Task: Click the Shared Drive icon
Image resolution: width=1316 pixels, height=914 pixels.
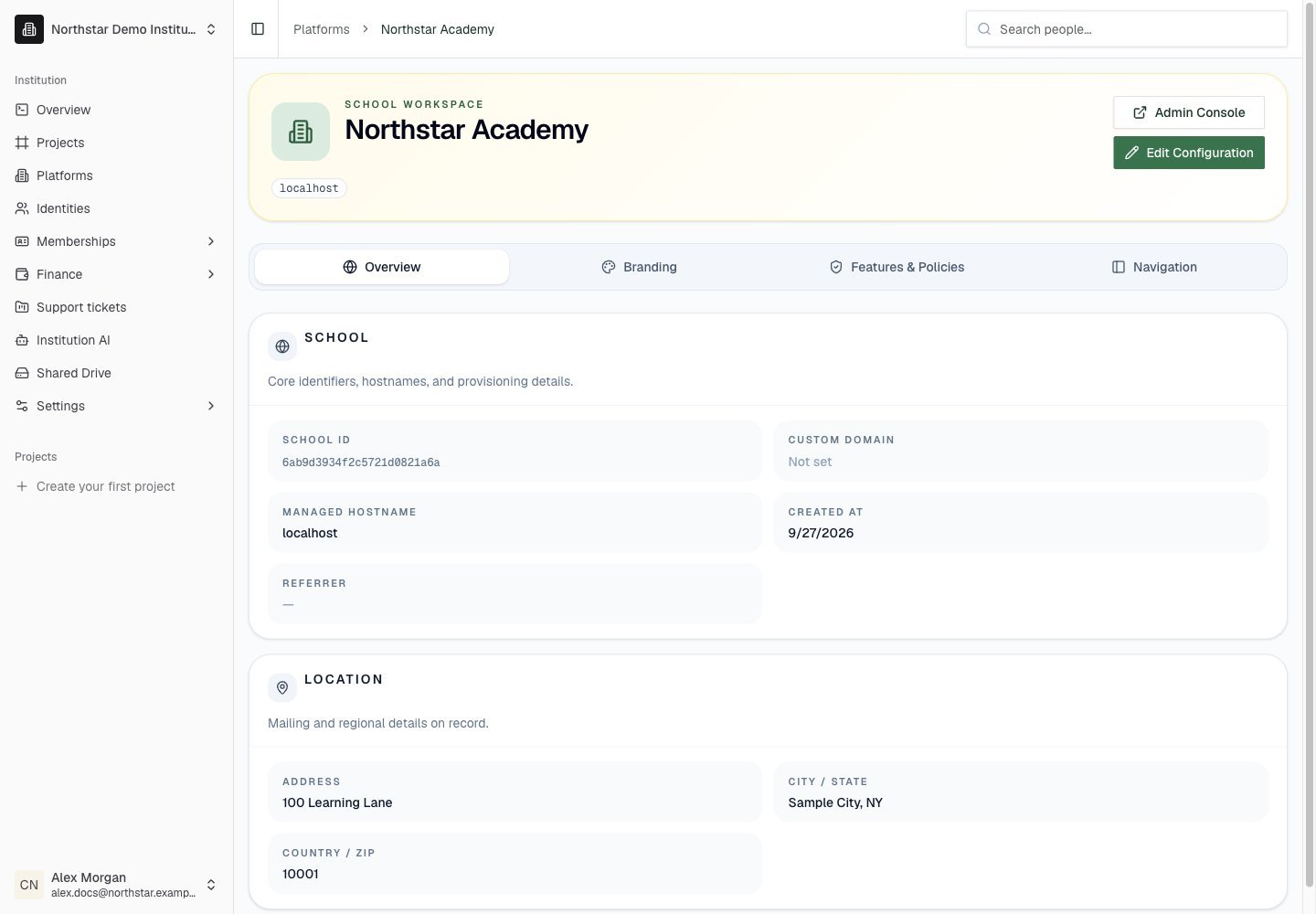Action: pyautogui.click(x=22, y=373)
